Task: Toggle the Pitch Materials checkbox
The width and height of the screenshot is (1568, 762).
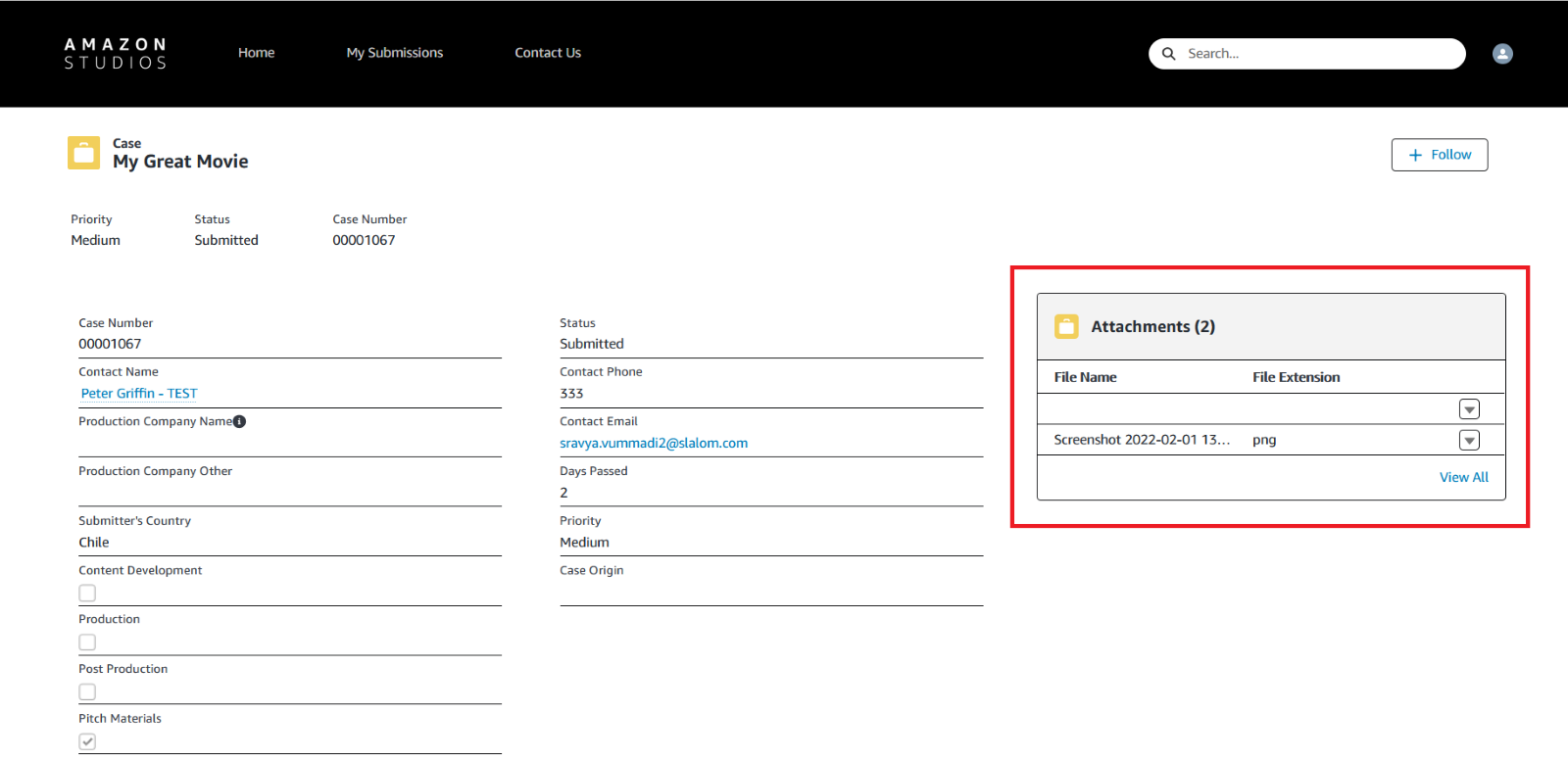Action: click(x=87, y=741)
